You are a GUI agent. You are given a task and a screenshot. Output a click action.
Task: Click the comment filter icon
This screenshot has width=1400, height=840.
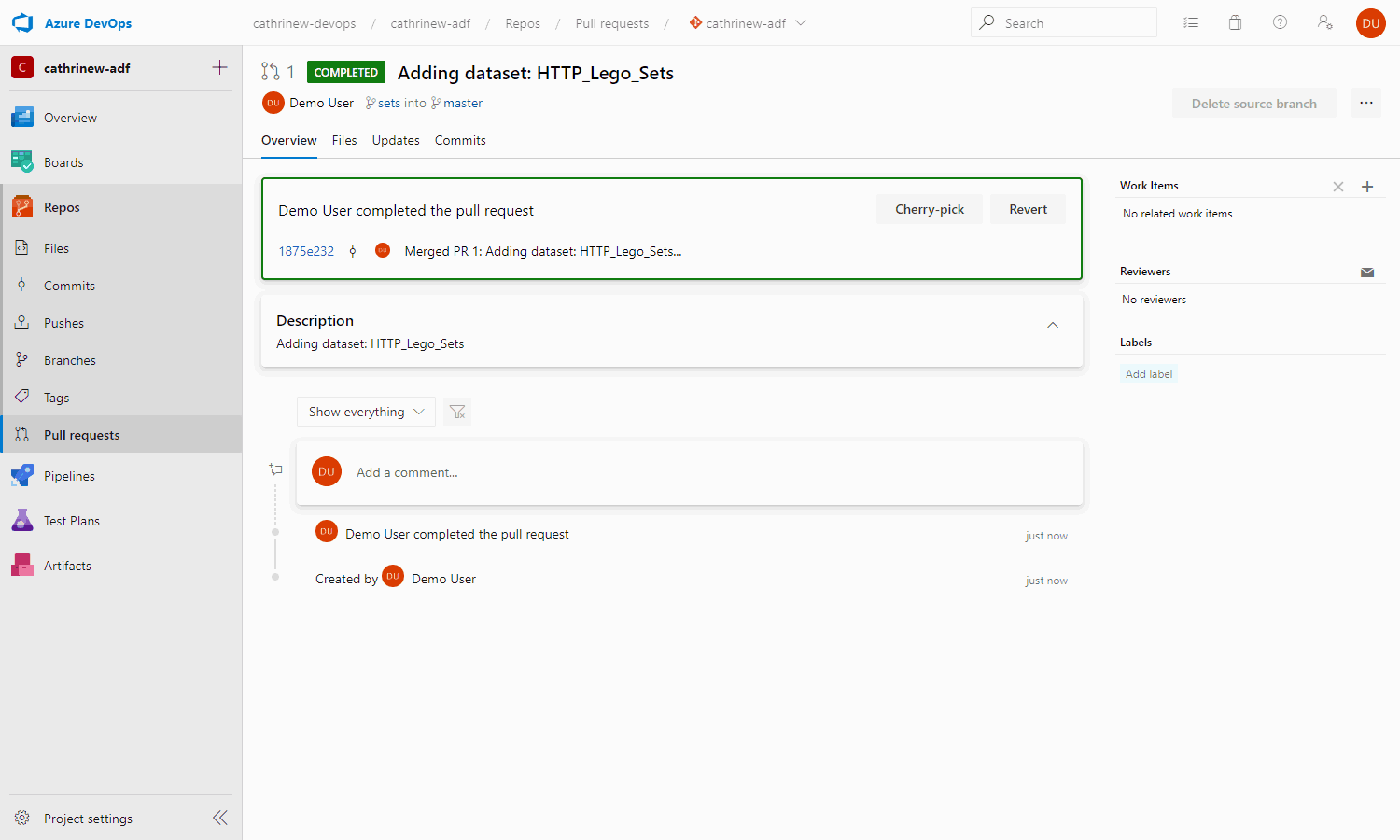point(457,412)
